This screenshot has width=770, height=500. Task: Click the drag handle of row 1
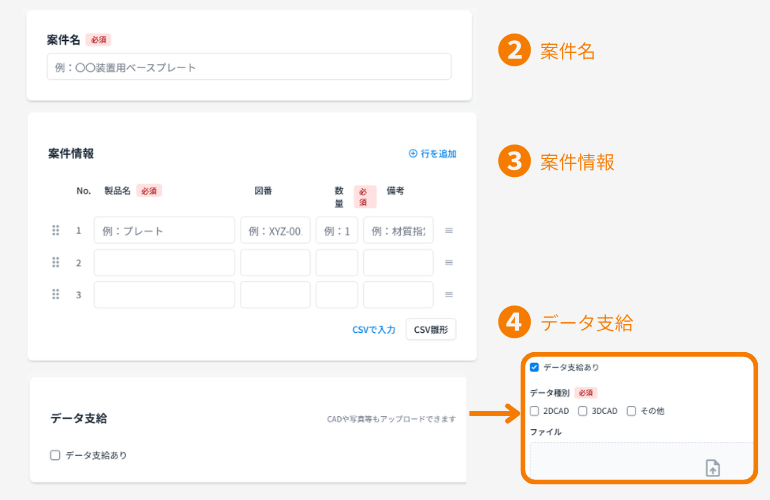(x=55, y=230)
